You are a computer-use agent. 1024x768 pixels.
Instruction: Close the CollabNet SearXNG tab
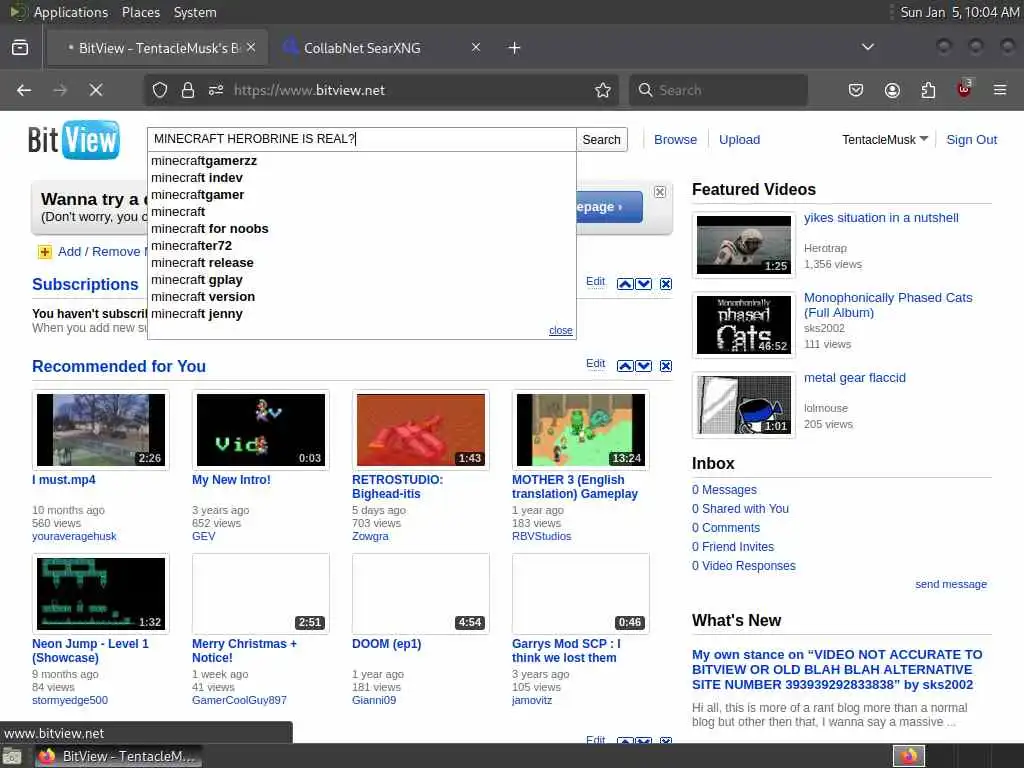pyautogui.click(x=476, y=47)
